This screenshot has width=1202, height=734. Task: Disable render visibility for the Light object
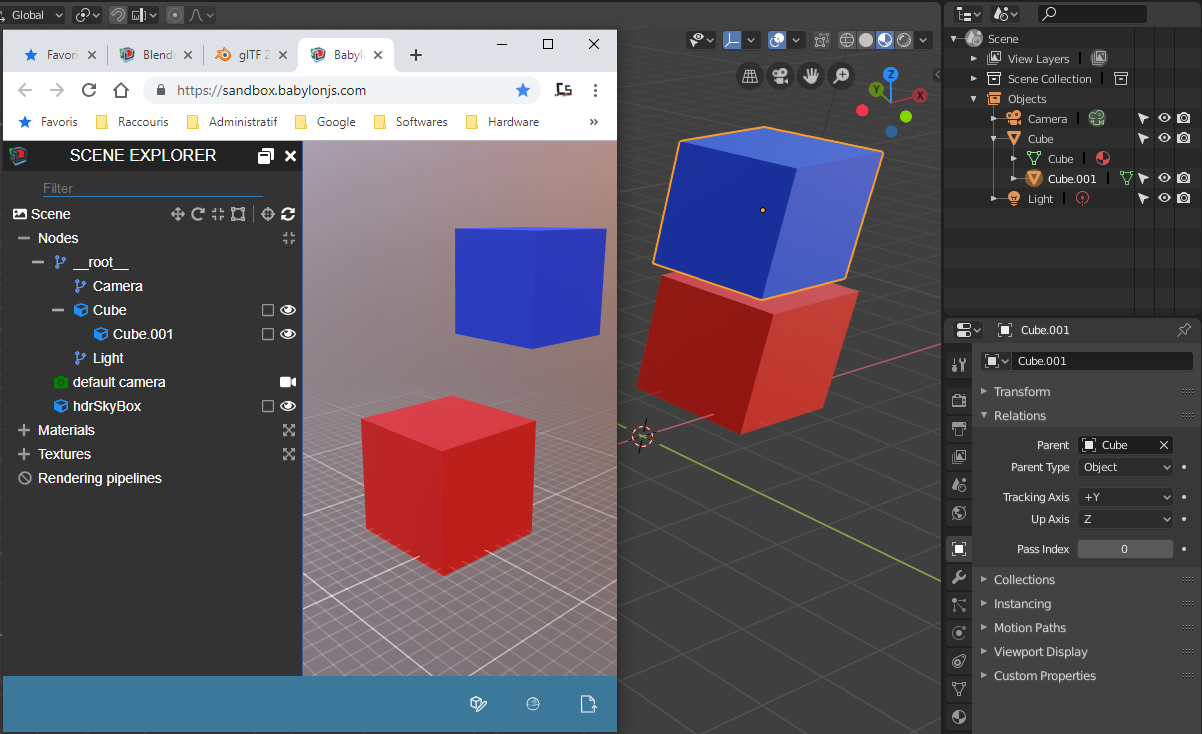(x=1184, y=197)
